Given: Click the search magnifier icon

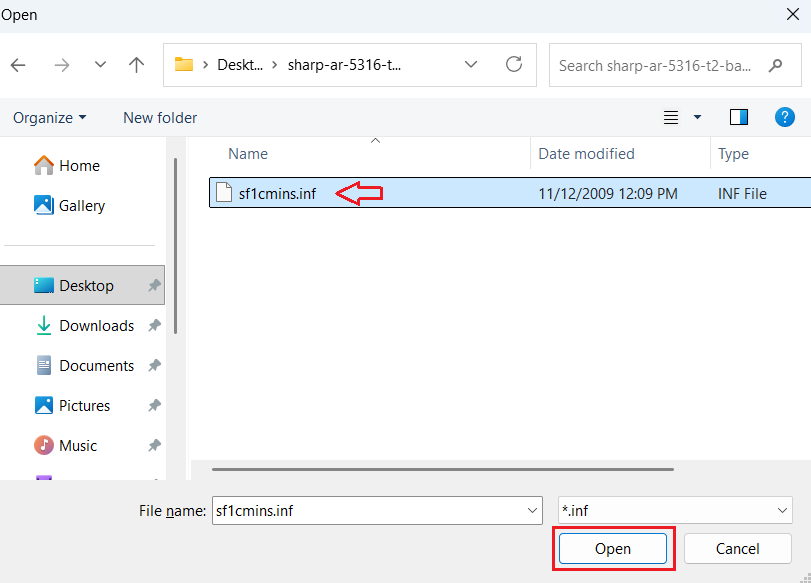Looking at the screenshot, I should 776,66.
